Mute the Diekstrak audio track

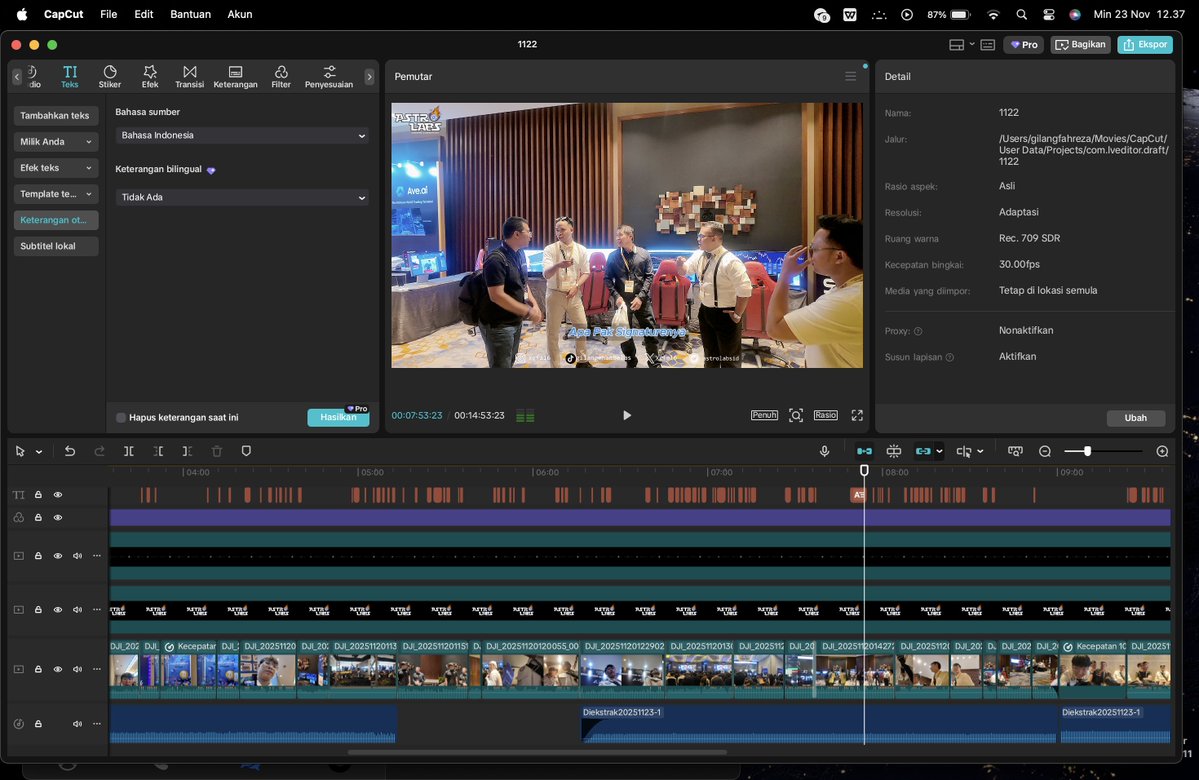pos(77,723)
